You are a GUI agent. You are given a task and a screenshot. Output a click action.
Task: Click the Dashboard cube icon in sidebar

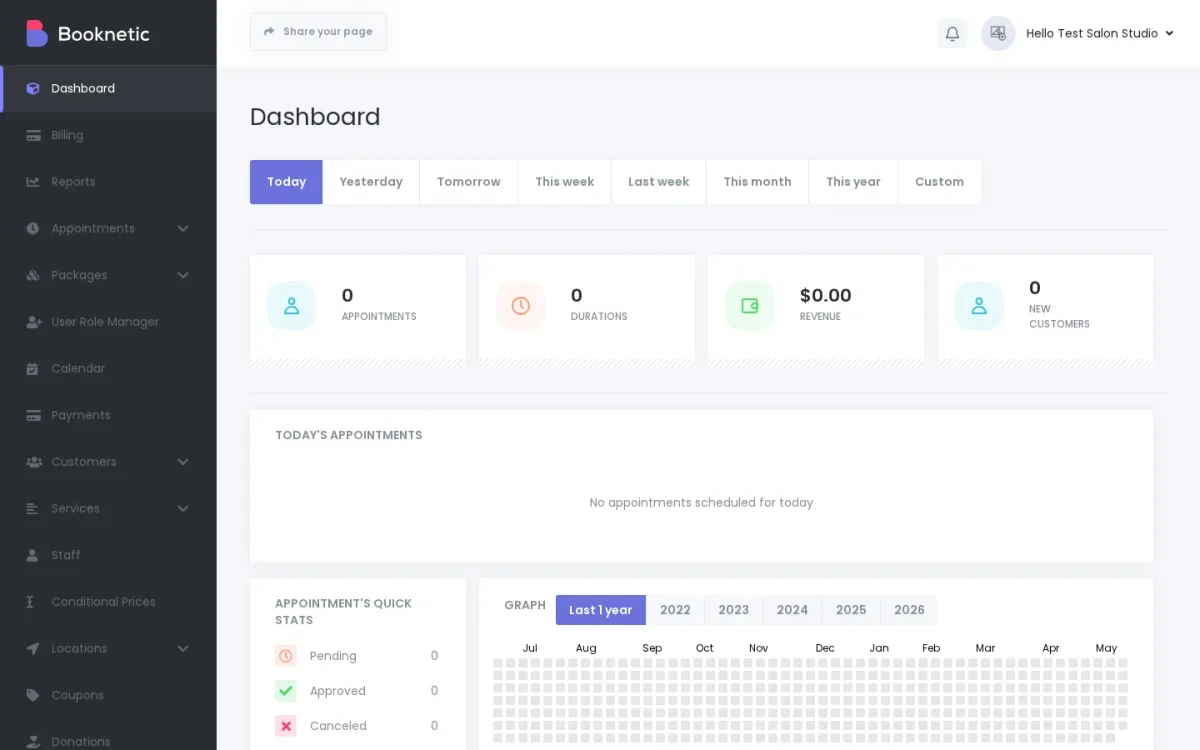[33, 89]
